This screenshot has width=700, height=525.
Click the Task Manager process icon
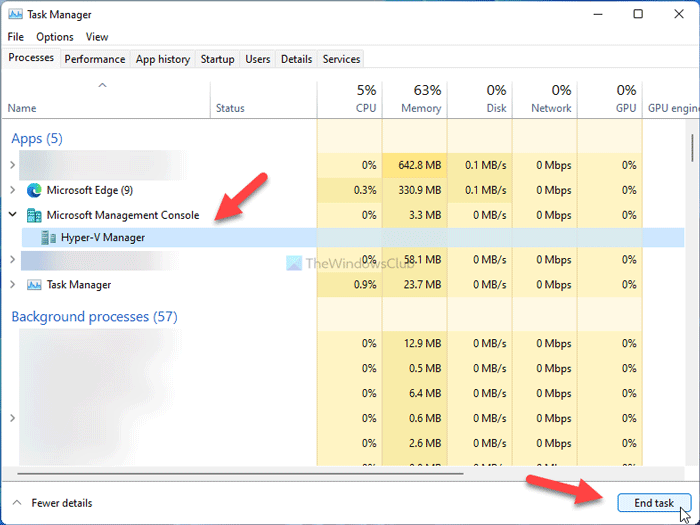[x=34, y=285]
